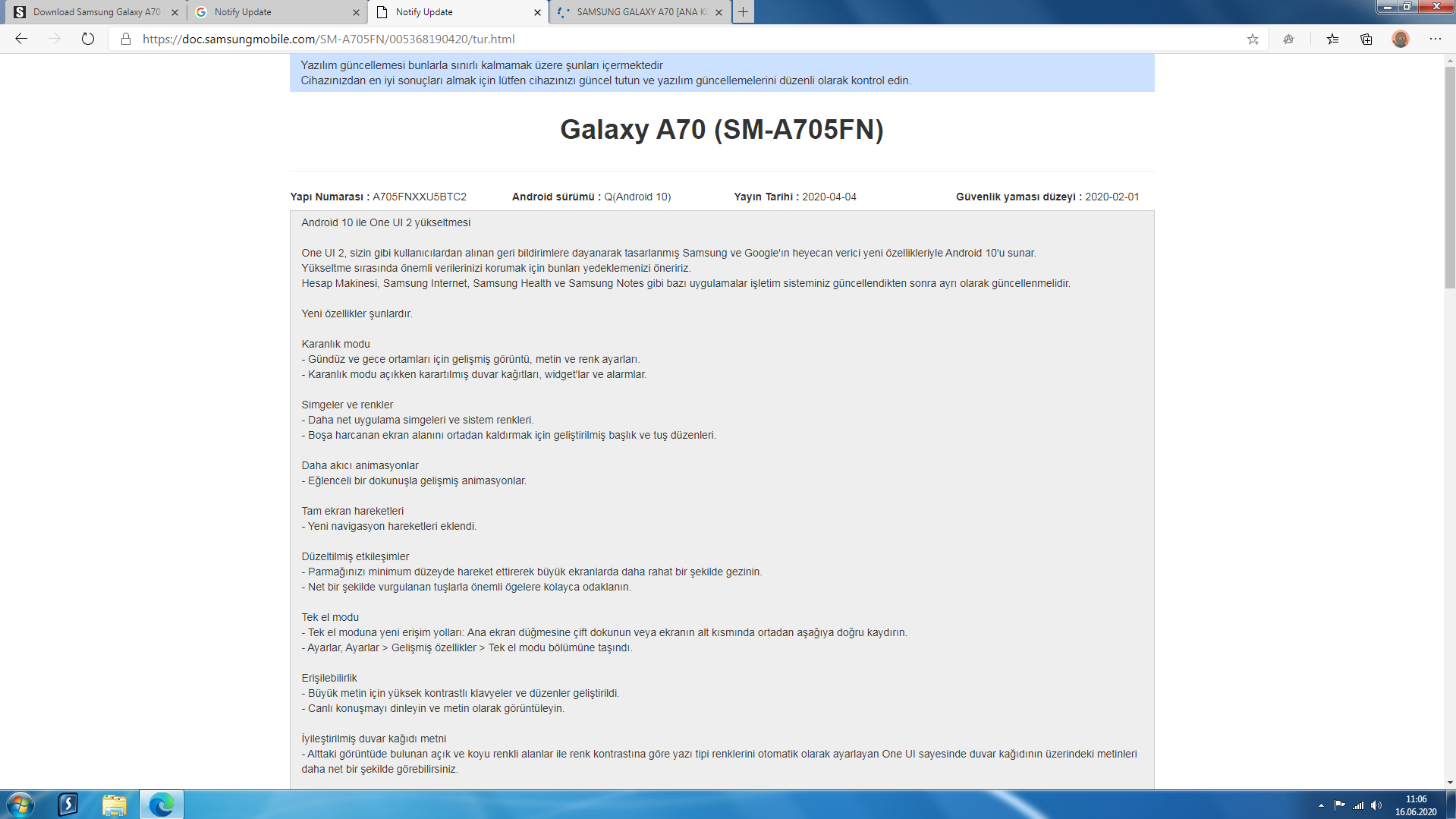Open the extension icon beside address bar
This screenshot has height=819, width=1456.
(1288, 39)
